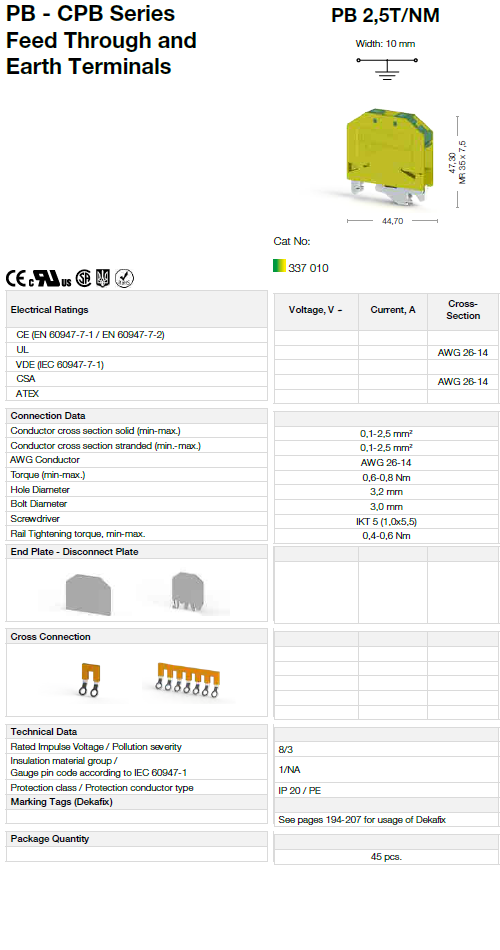Viewport: 500px width, 950px height.
Task: Click the CSA certification logo
Action: coord(84,278)
